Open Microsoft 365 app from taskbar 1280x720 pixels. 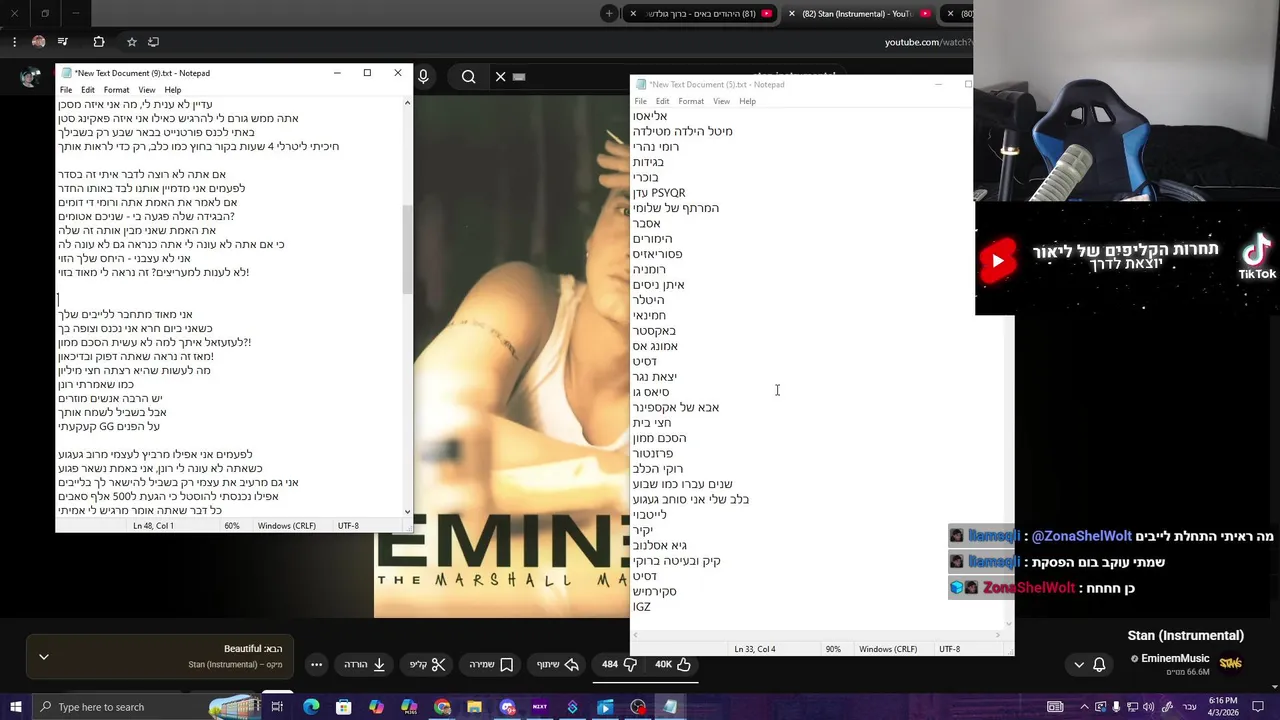pos(409,707)
